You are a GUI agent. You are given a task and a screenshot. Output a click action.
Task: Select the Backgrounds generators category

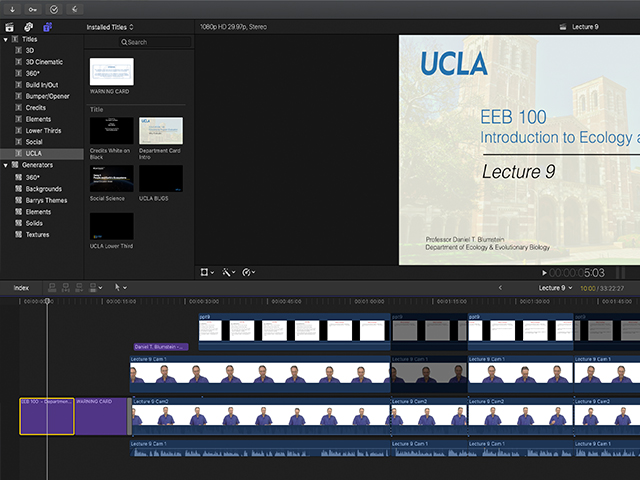click(x=43, y=188)
